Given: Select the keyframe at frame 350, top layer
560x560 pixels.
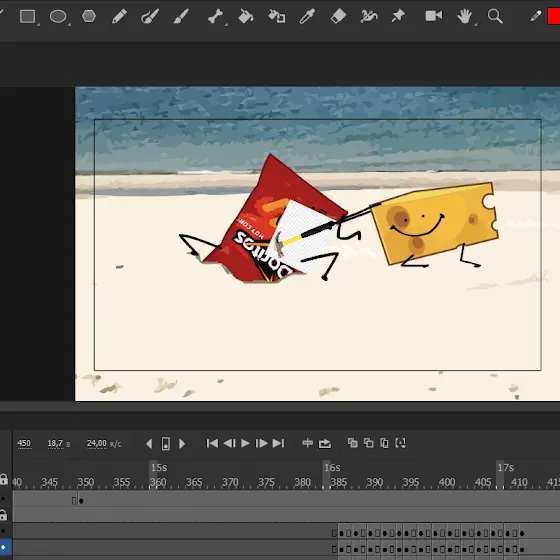Looking at the screenshot, I should point(81,501).
